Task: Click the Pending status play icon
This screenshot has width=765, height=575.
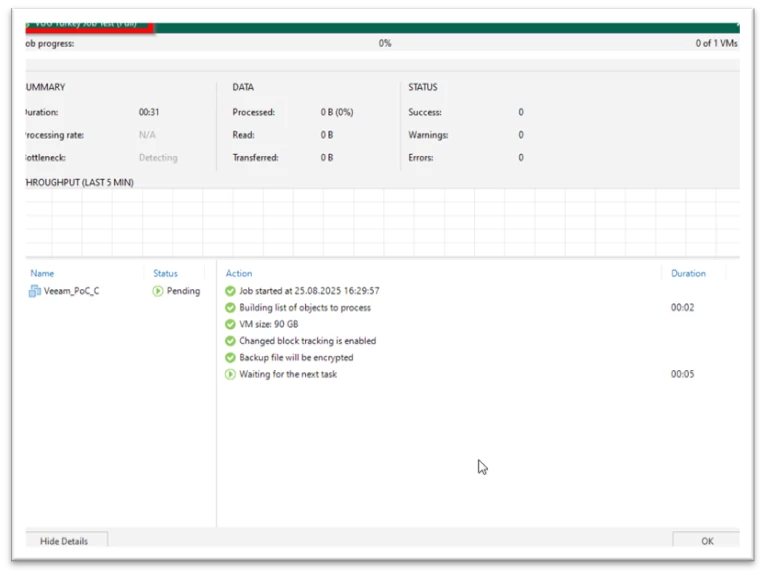Action: [x=158, y=291]
